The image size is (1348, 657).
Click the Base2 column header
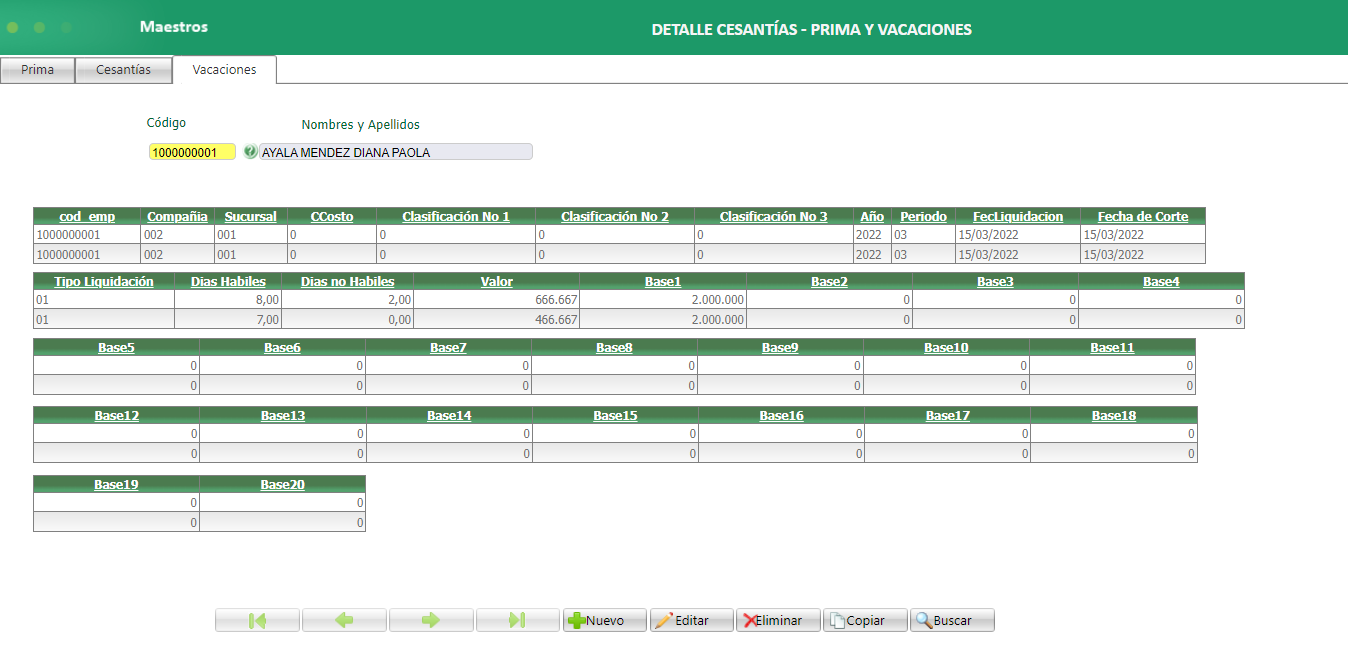pyautogui.click(x=829, y=281)
